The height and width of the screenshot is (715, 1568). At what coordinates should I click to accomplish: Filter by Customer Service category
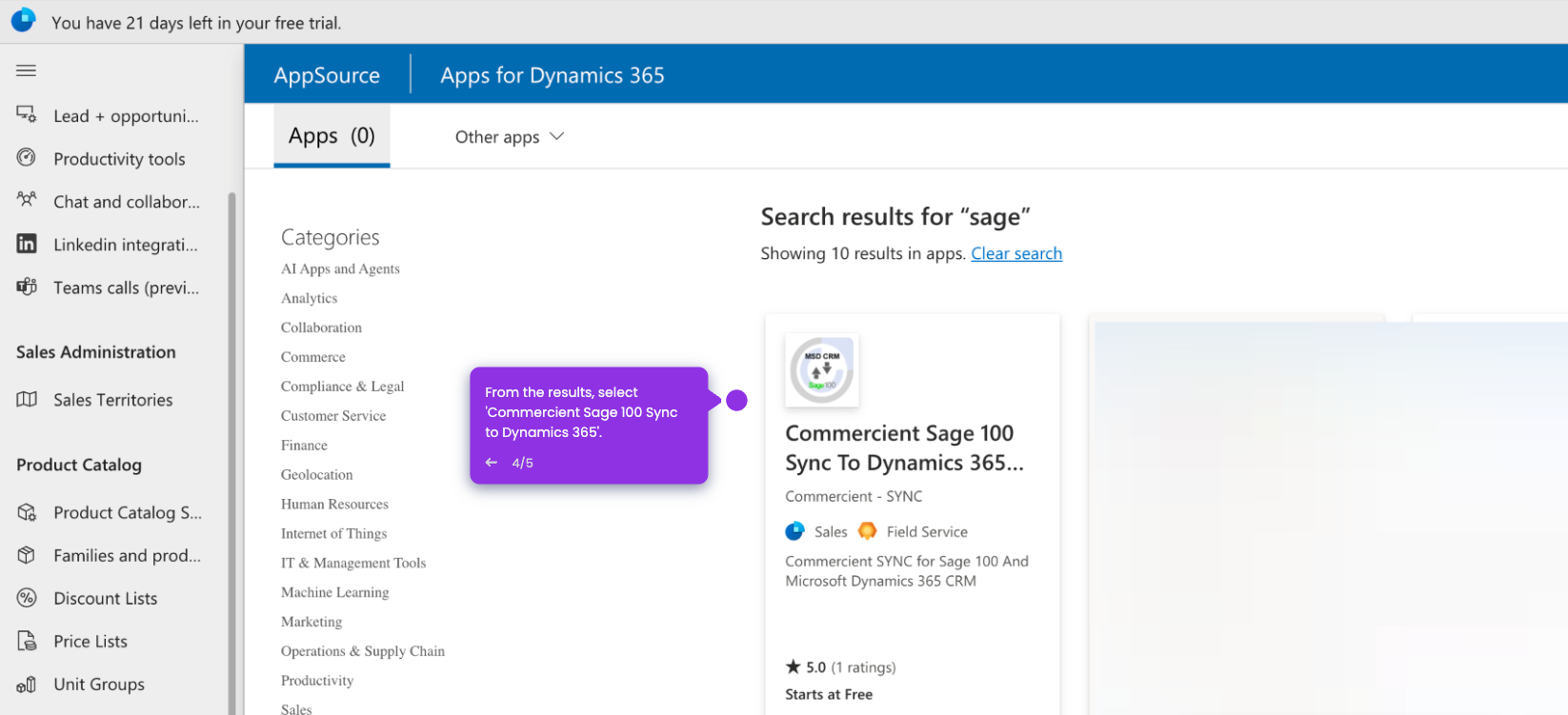tap(333, 416)
